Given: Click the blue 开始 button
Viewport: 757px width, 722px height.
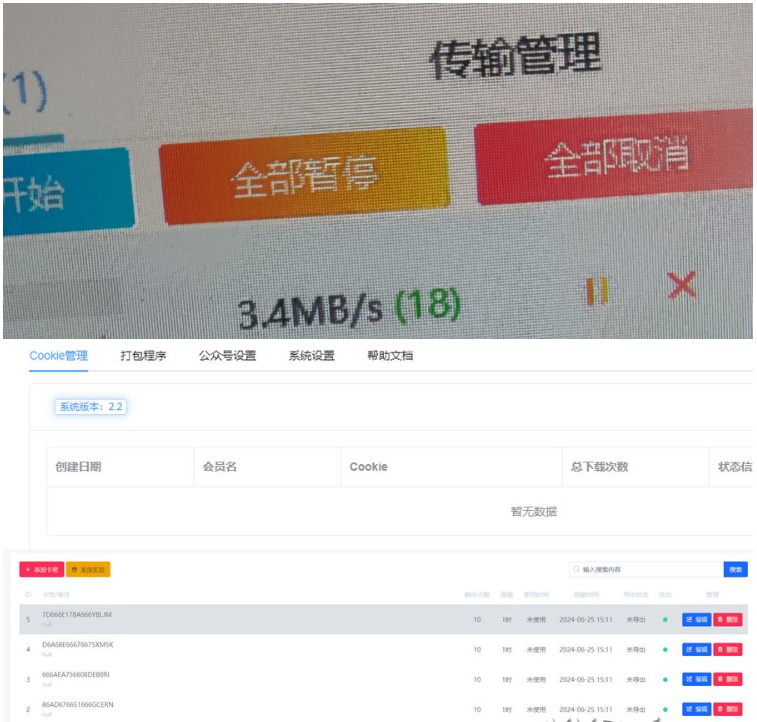Looking at the screenshot, I should pos(60,192).
